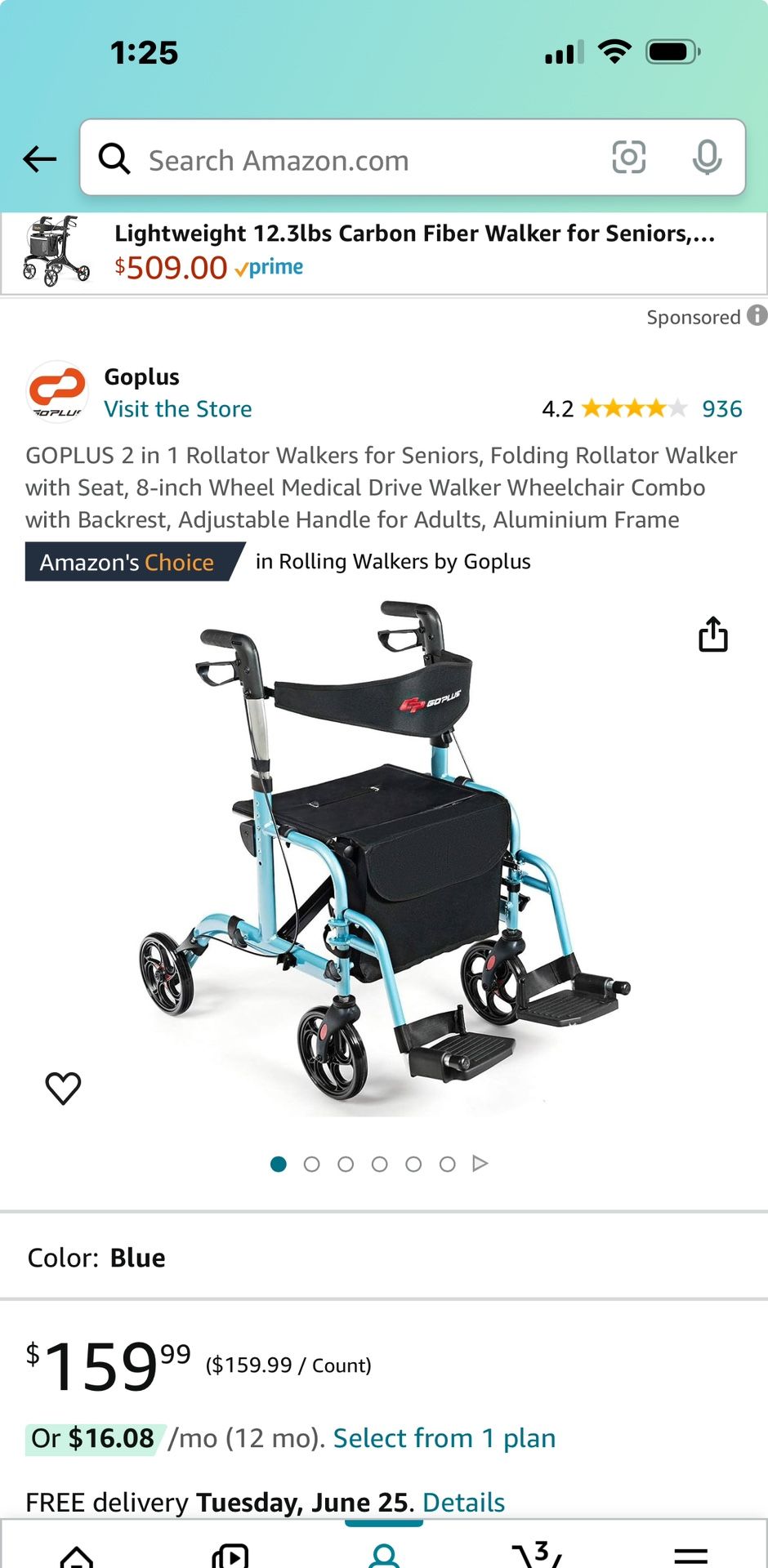Open the 936 ratings count
The image size is (768, 1568).
coord(722,408)
